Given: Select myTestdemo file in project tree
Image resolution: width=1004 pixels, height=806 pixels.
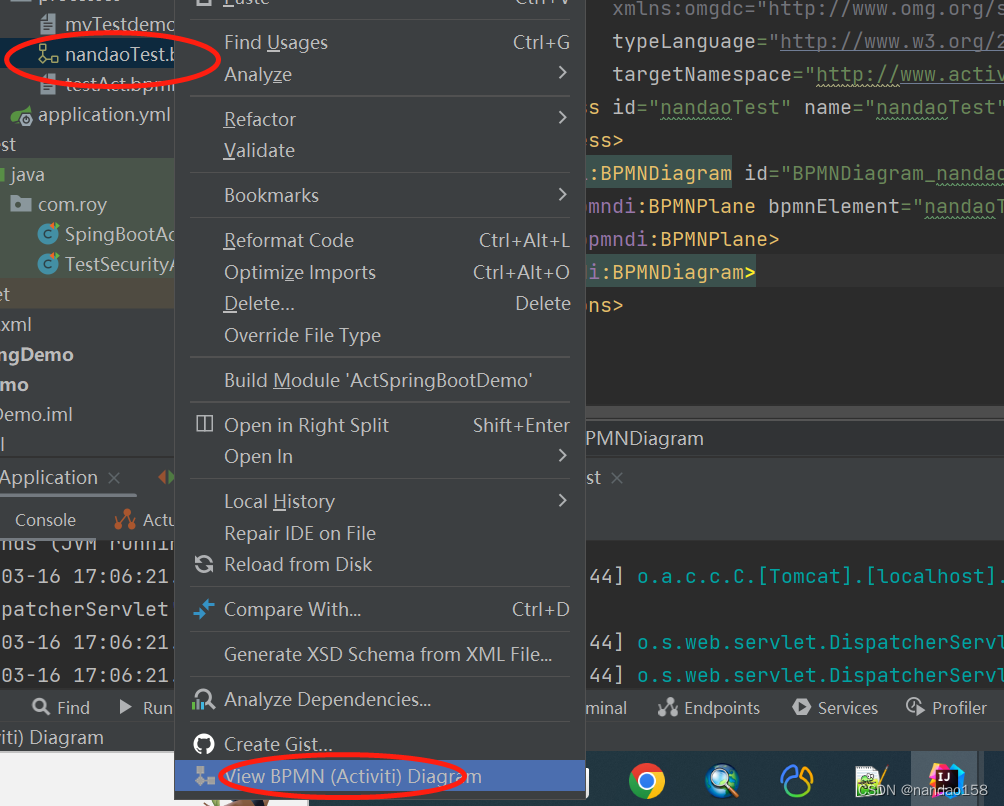Looking at the screenshot, I should [120, 24].
